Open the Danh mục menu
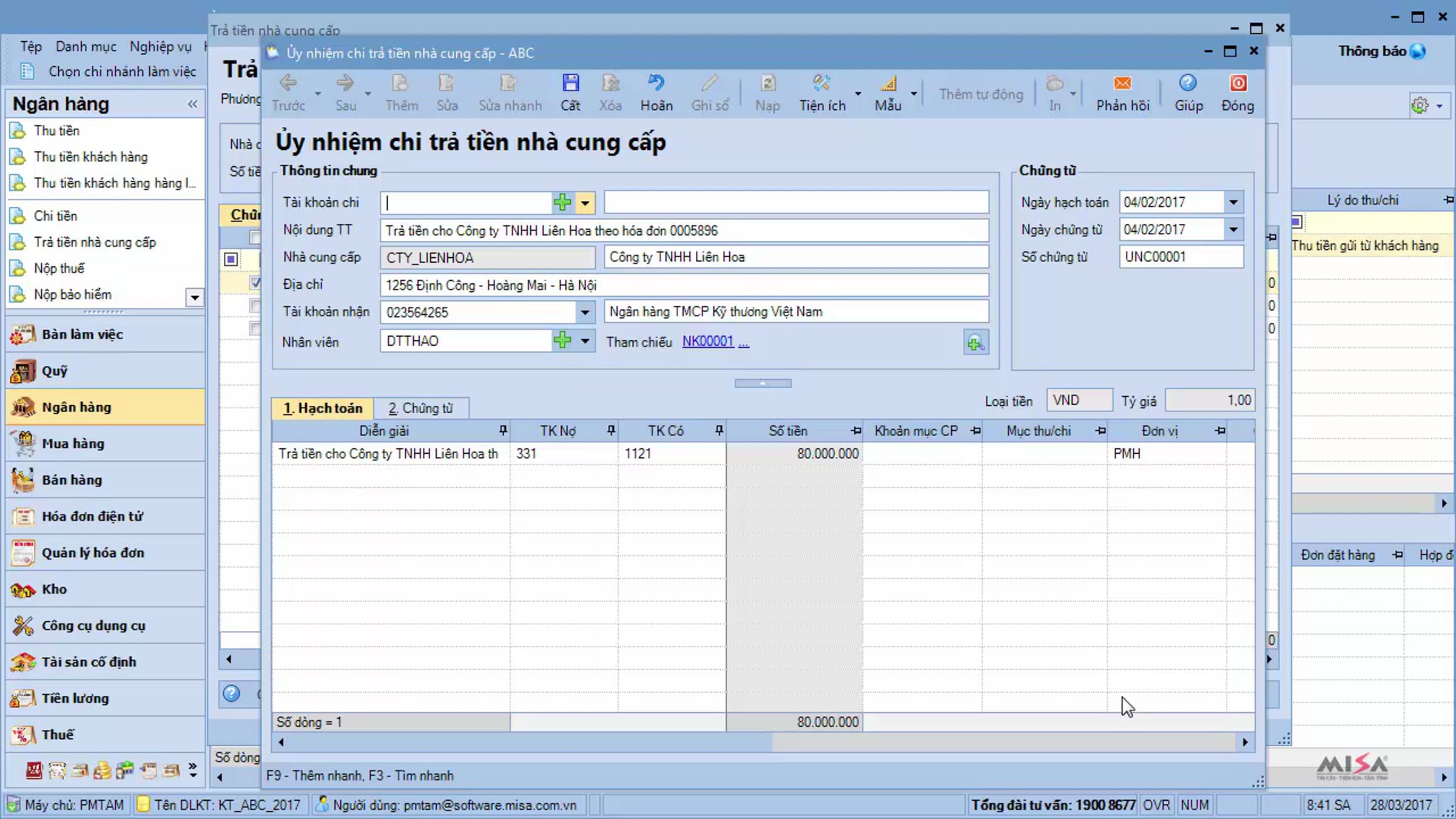The height and width of the screenshot is (819, 1456). click(x=86, y=47)
